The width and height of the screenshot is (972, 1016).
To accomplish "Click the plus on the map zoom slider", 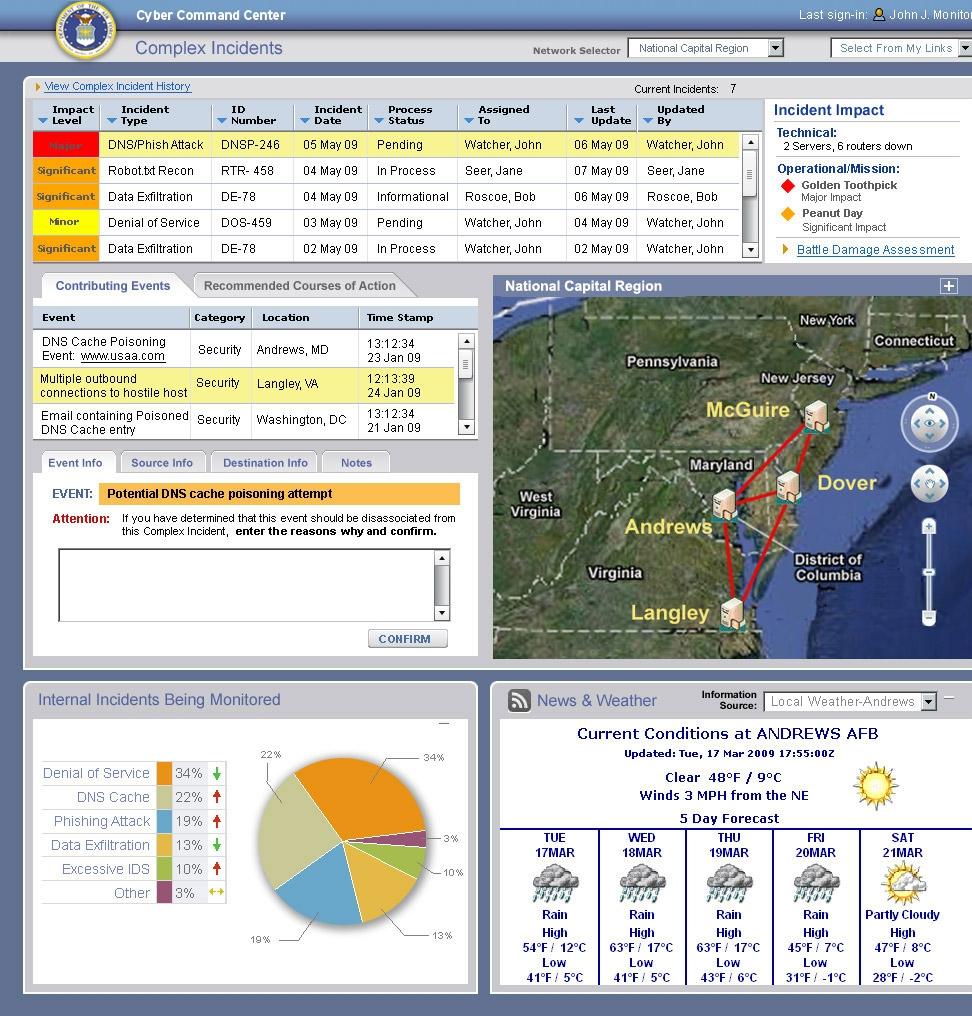I will (929, 525).
